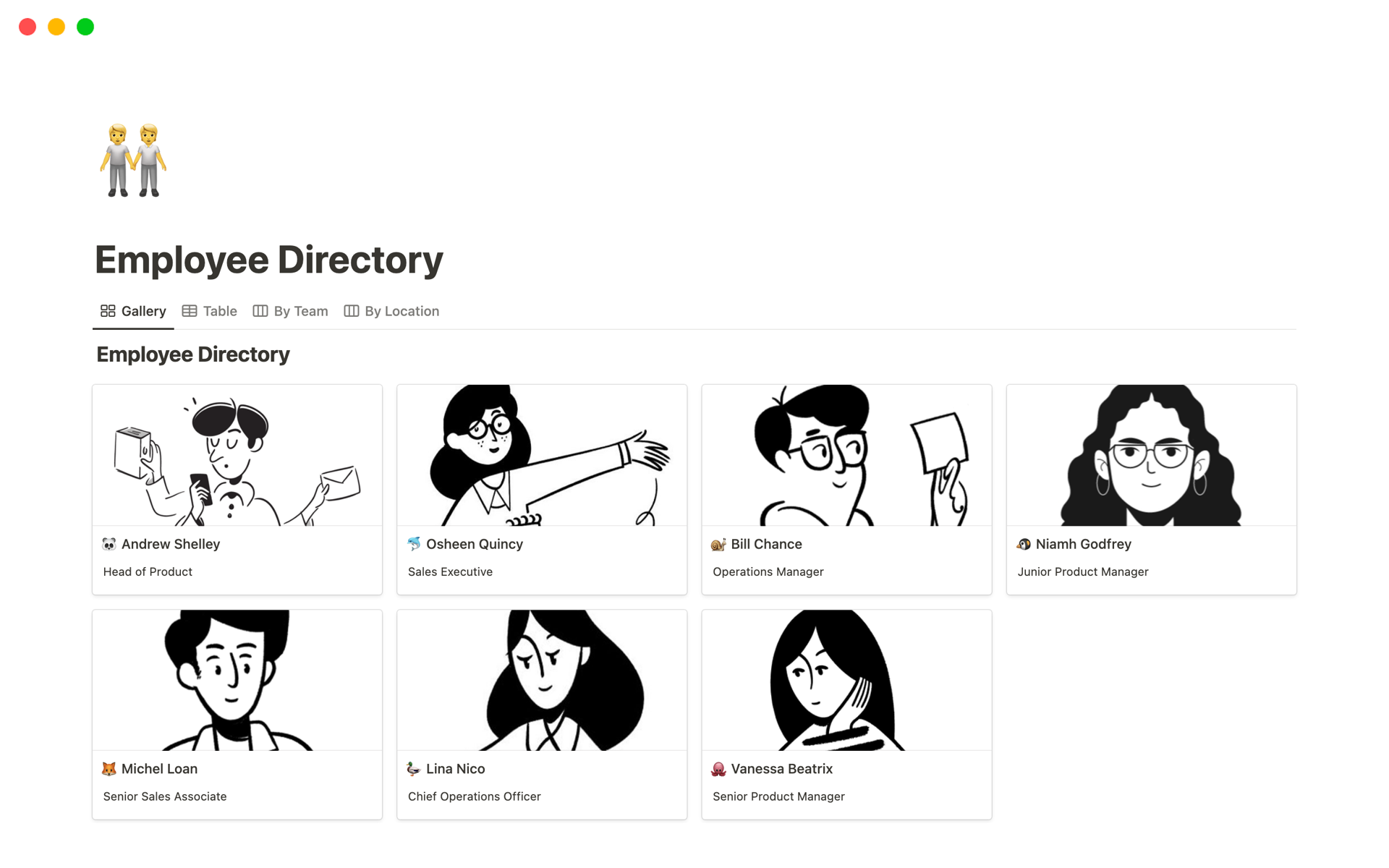Switch to the By Team tab
Image resolution: width=1389 pixels, height=868 pixels.
pos(299,311)
